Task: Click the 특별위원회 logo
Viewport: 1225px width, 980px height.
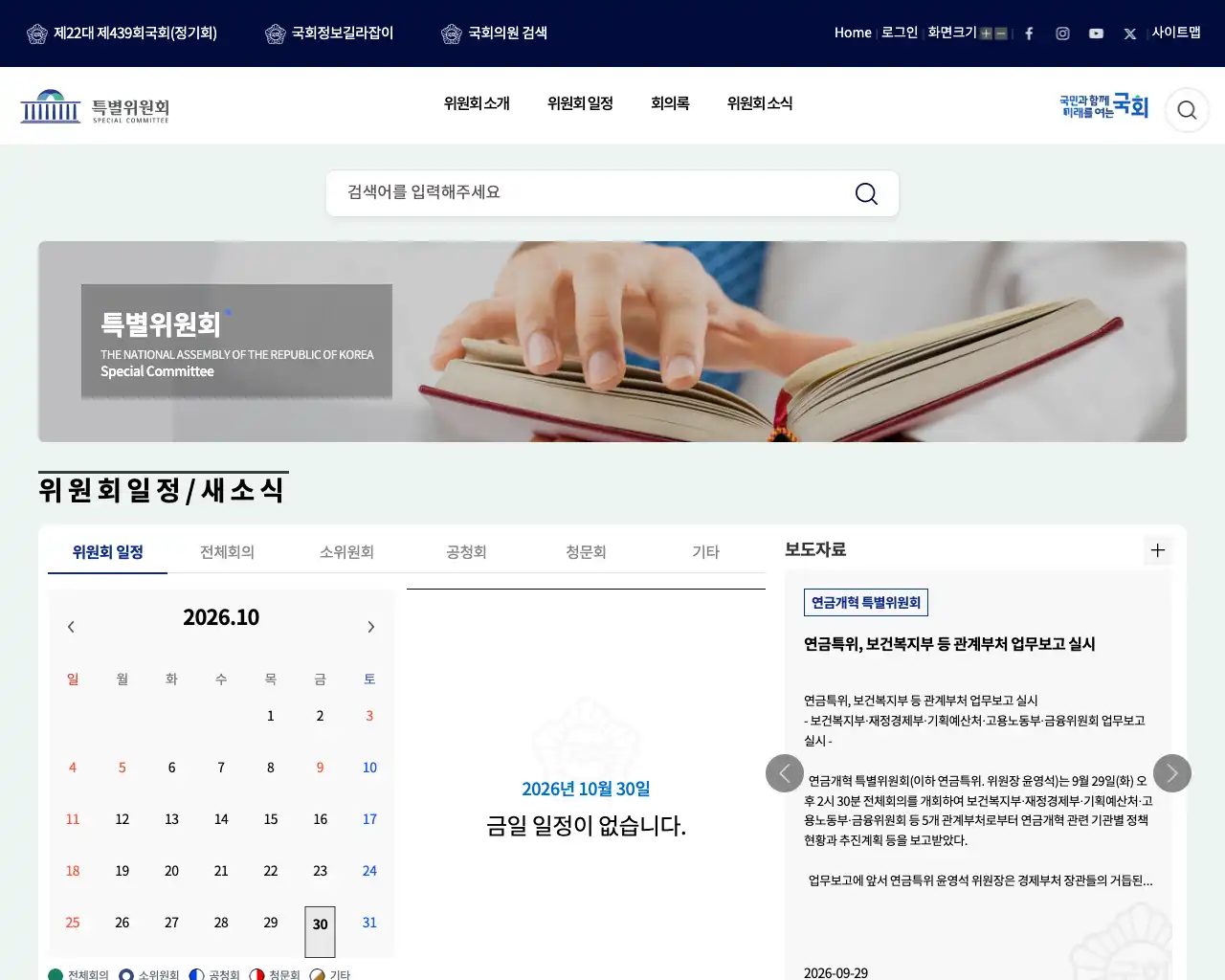Action: tap(95, 106)
